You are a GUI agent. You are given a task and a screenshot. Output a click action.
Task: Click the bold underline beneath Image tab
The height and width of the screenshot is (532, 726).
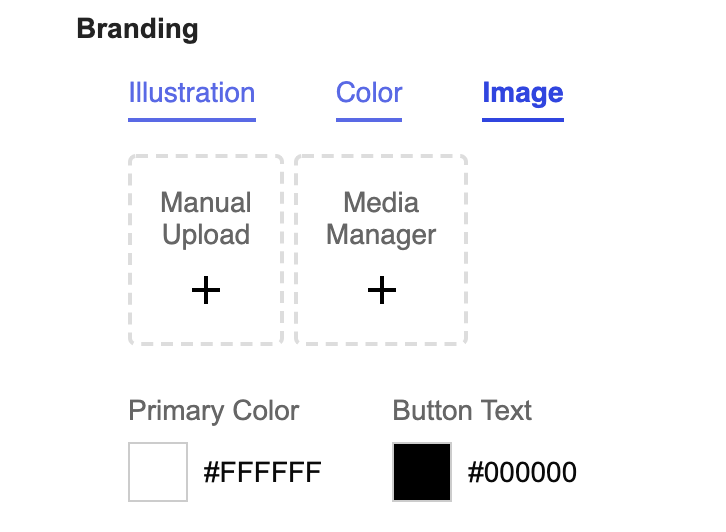[x=523, y=120]
